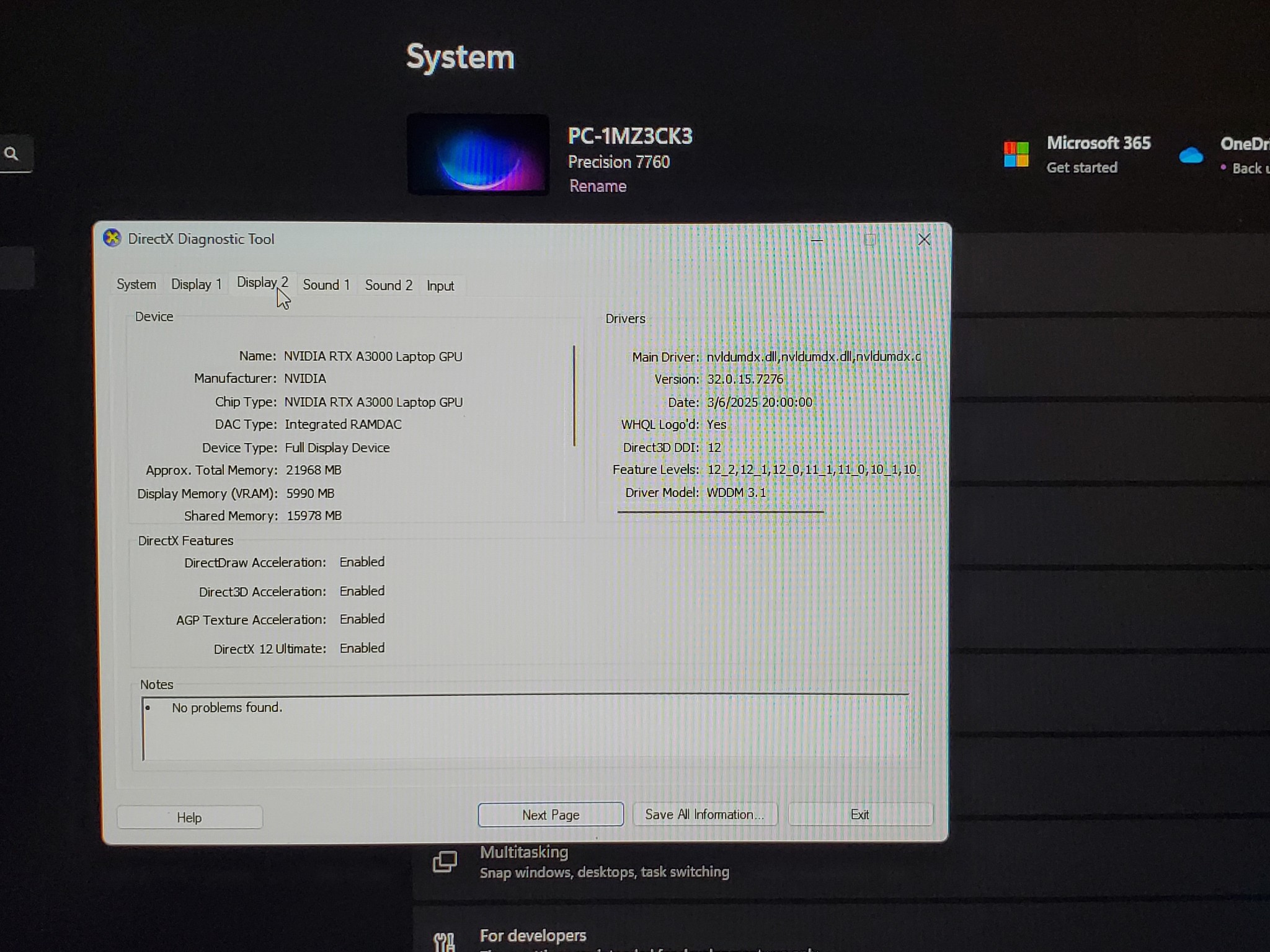Click Display Memory value 5990 MB
The height and width of the screenshot is (952, 1270).
[x=310, y=493]
